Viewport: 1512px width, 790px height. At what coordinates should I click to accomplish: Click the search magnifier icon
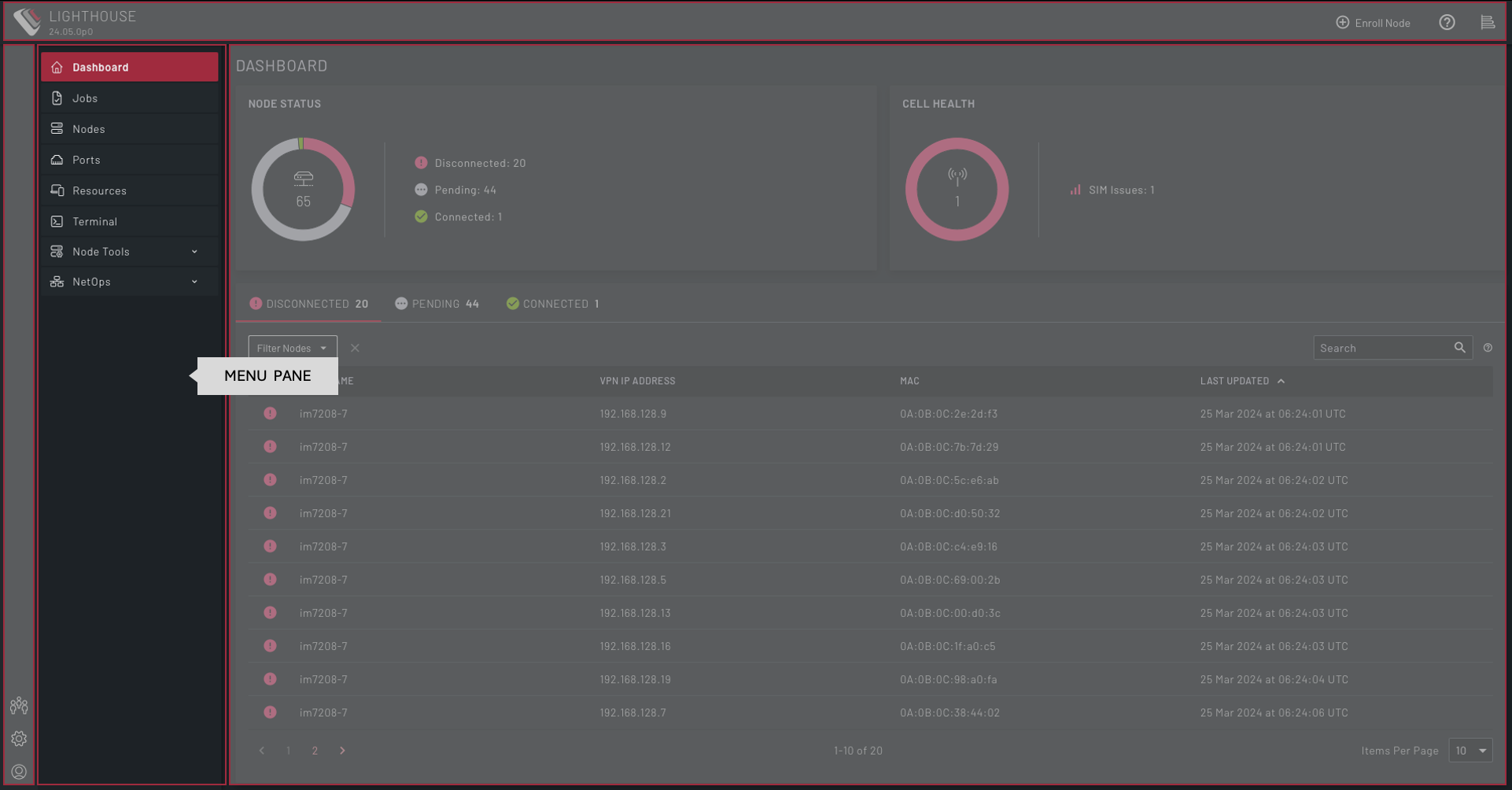(1459, 348)
